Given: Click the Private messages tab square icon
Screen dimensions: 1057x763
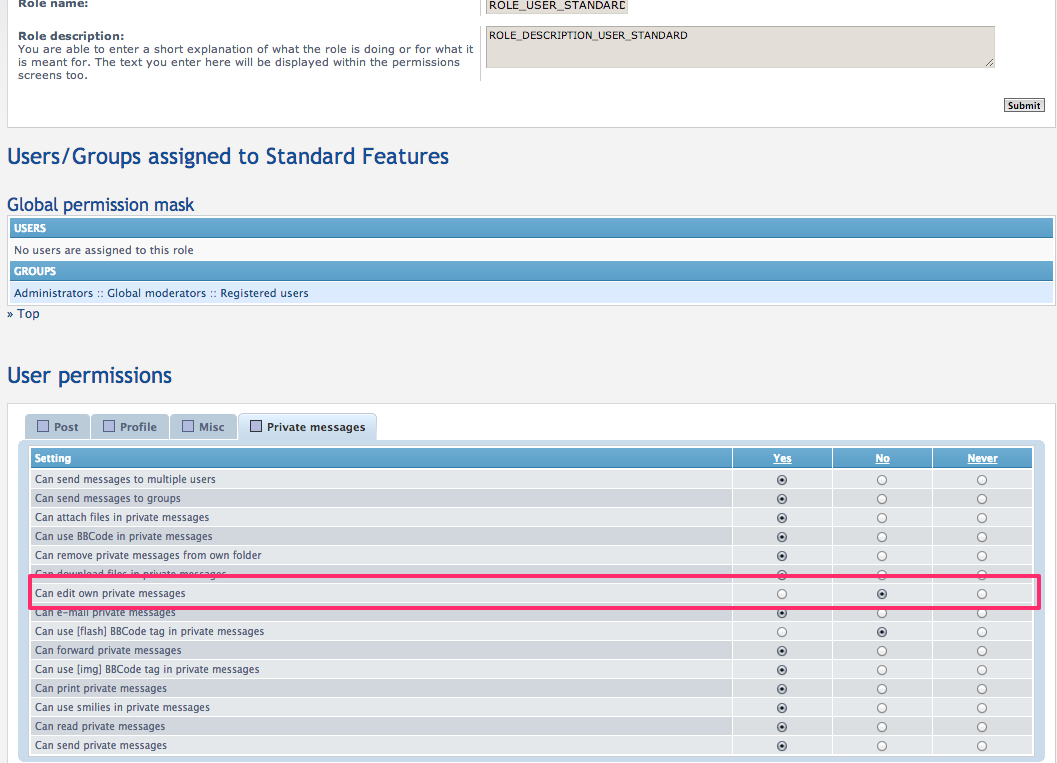Looking at the screenshot, I should tap(255, 426).
